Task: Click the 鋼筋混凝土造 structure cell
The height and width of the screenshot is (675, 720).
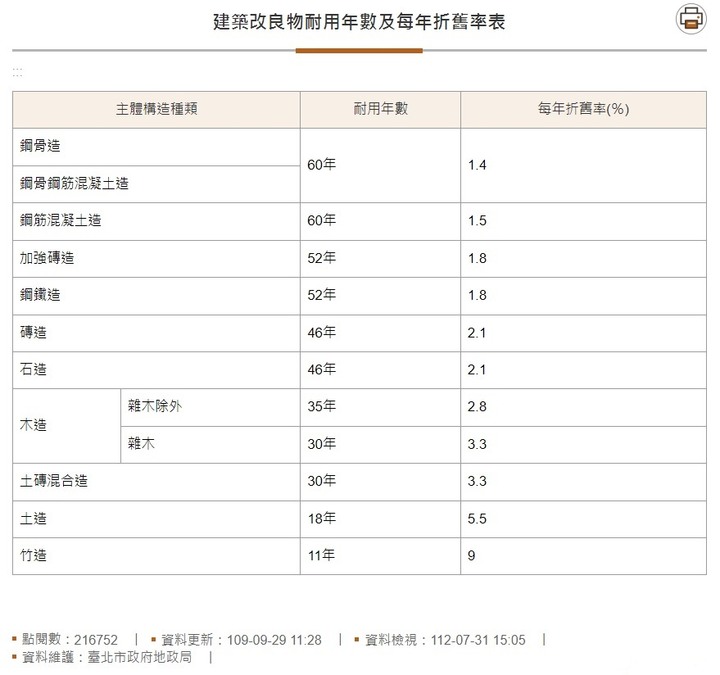Action: click(157, 221)
